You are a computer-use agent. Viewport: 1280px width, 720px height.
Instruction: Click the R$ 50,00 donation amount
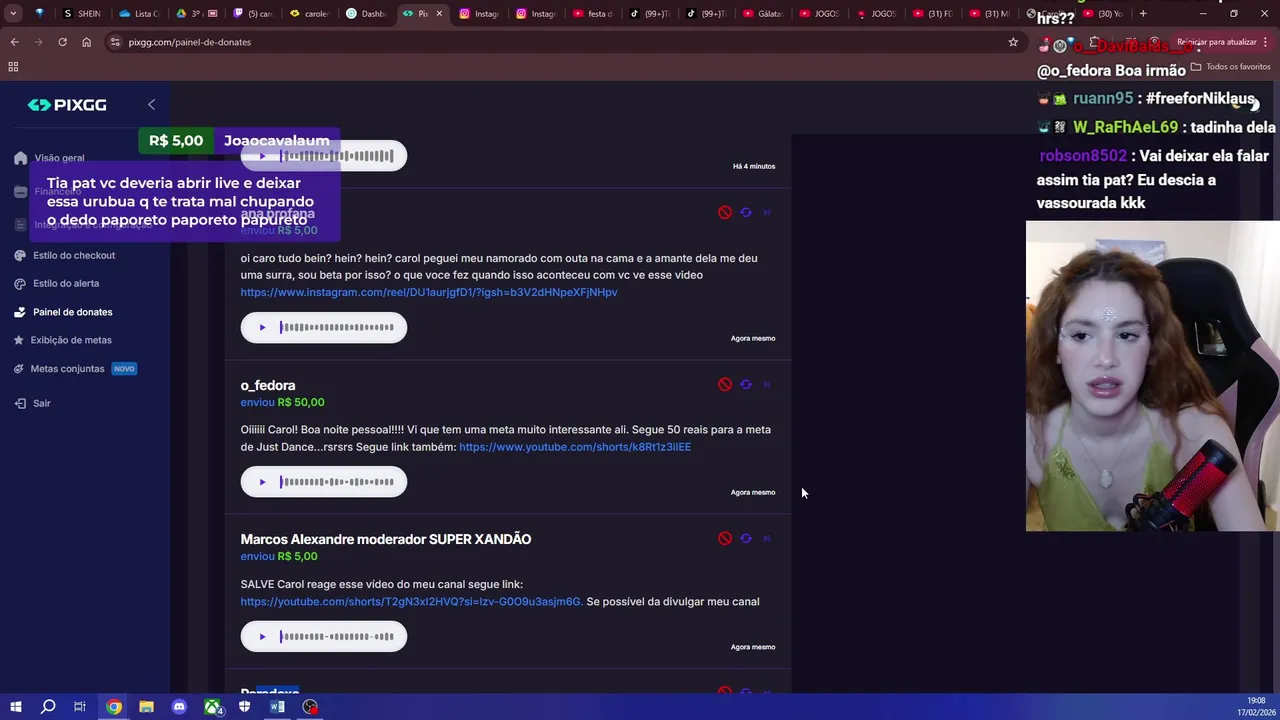click(301, 402)
